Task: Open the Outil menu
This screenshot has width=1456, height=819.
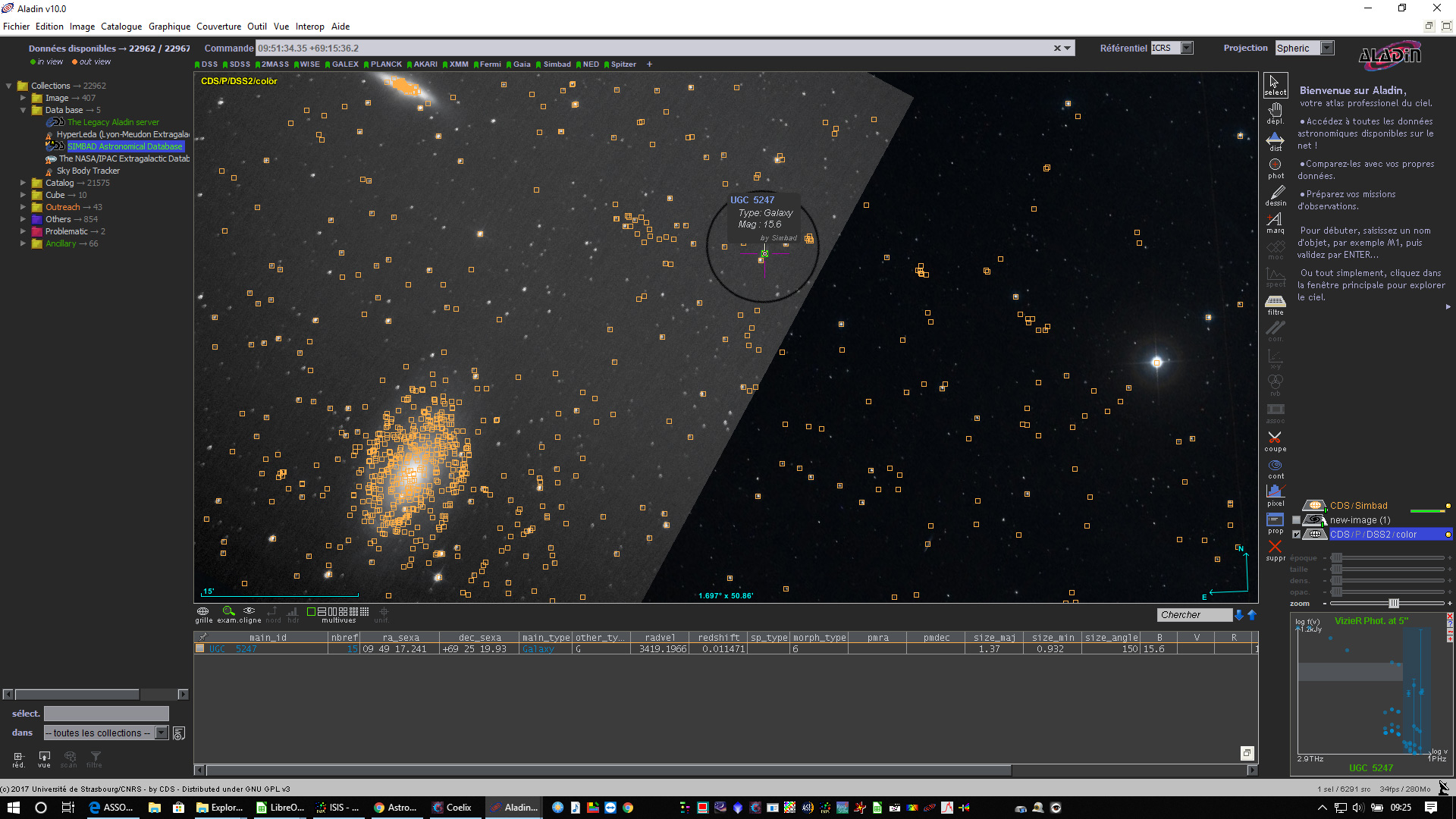Action: (x=257, y=27)
